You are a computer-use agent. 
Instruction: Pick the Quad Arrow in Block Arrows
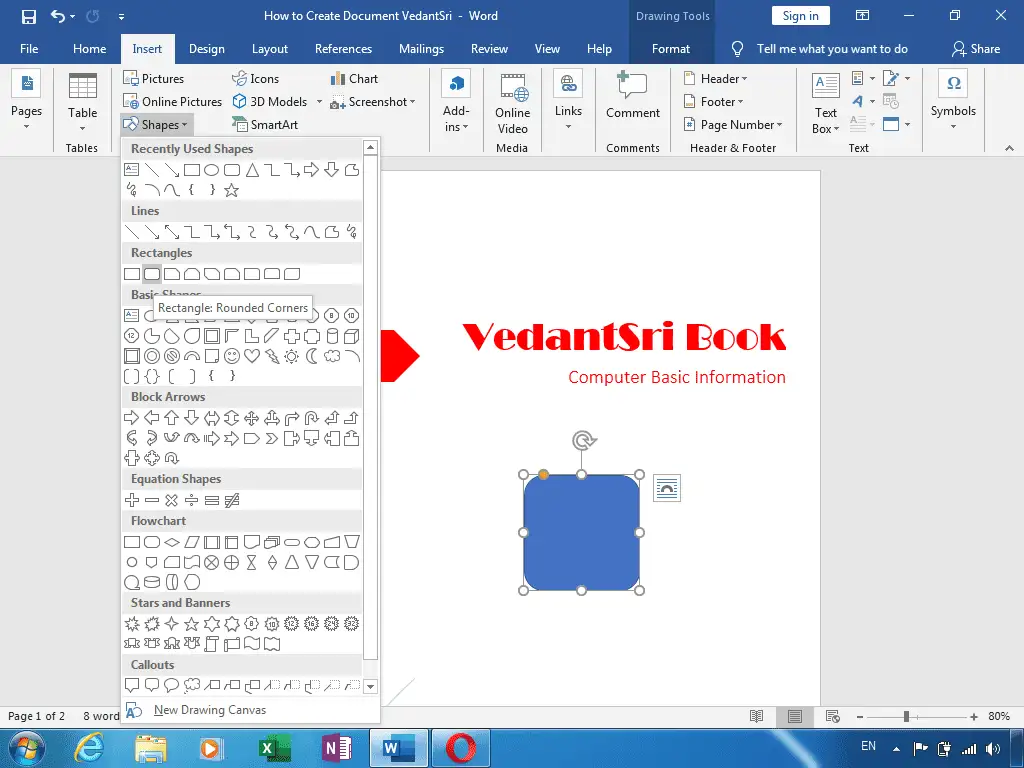point(252,418)
